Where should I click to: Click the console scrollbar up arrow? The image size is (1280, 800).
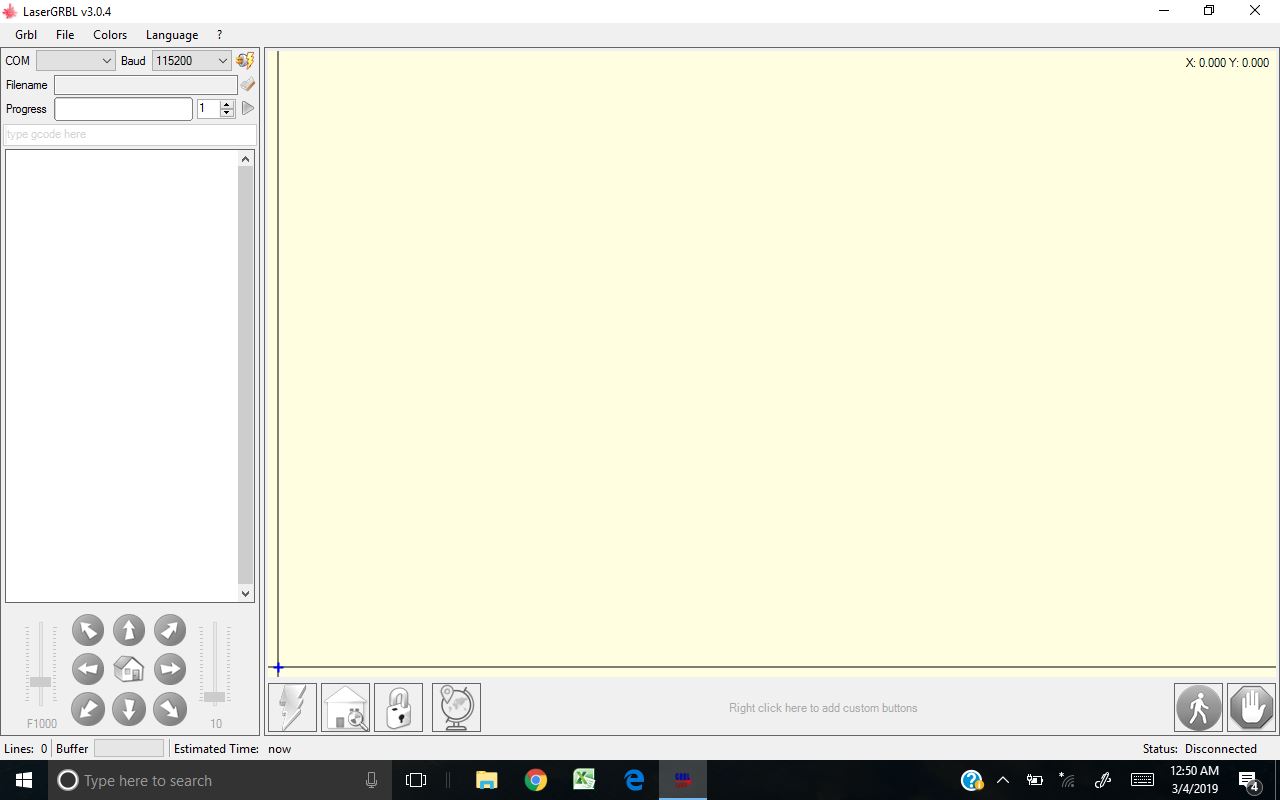click(x=246, y=158)
